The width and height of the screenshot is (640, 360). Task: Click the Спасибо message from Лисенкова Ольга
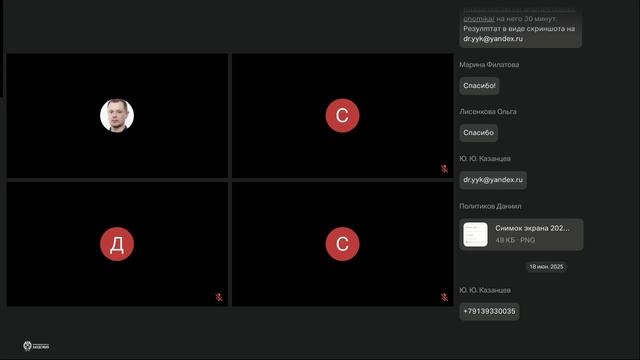tap(478, 133)
